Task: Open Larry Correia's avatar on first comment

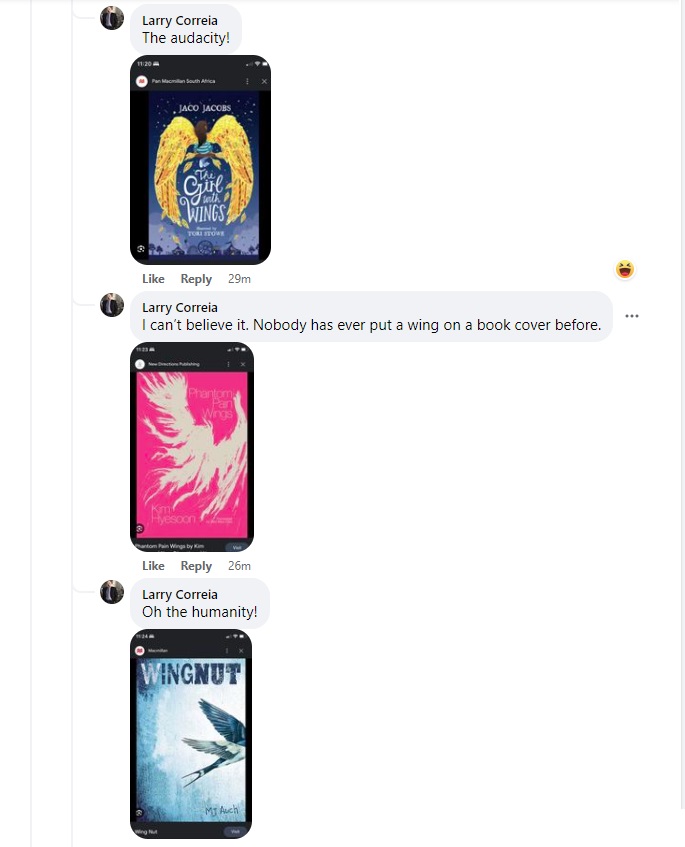Action: [x=112, y=18]
